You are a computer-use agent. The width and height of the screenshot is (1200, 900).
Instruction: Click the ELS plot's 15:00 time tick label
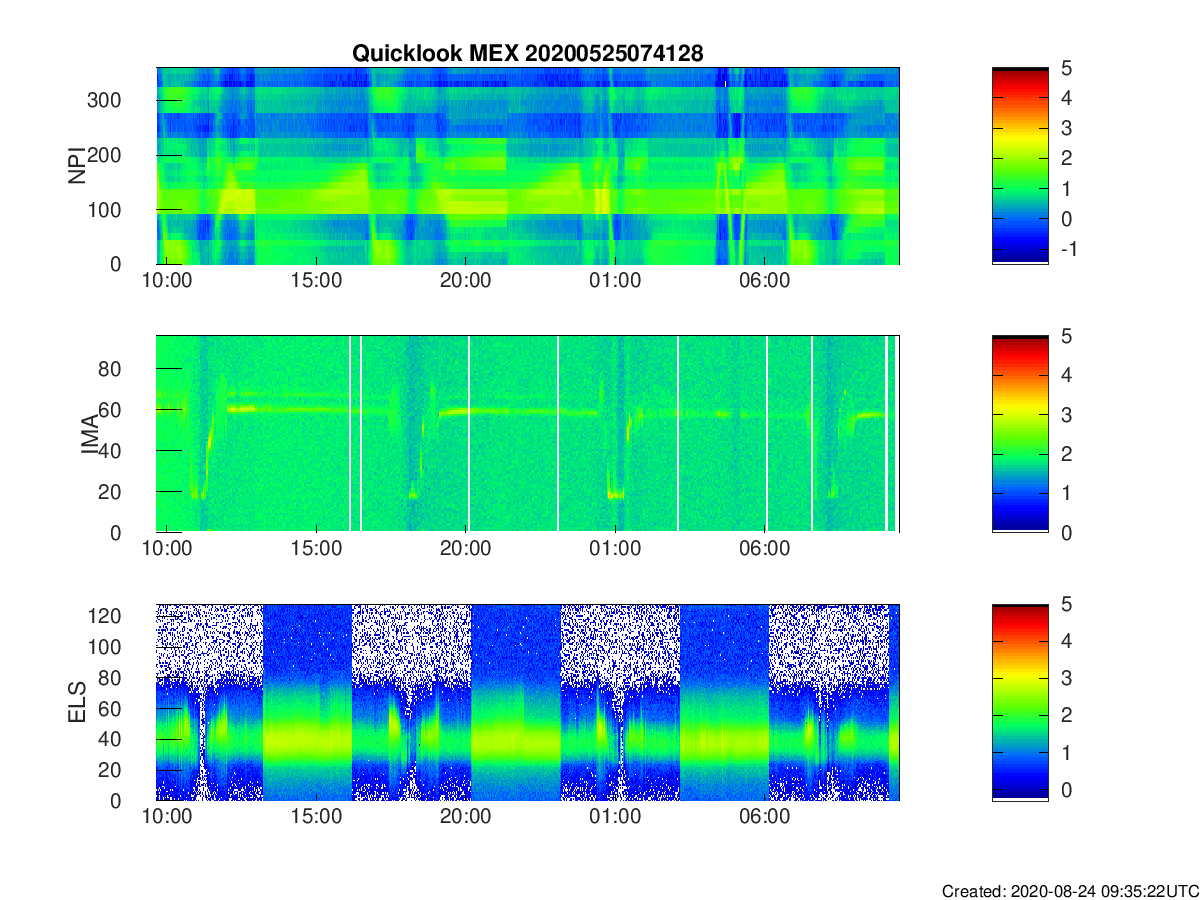pos(316,817)
